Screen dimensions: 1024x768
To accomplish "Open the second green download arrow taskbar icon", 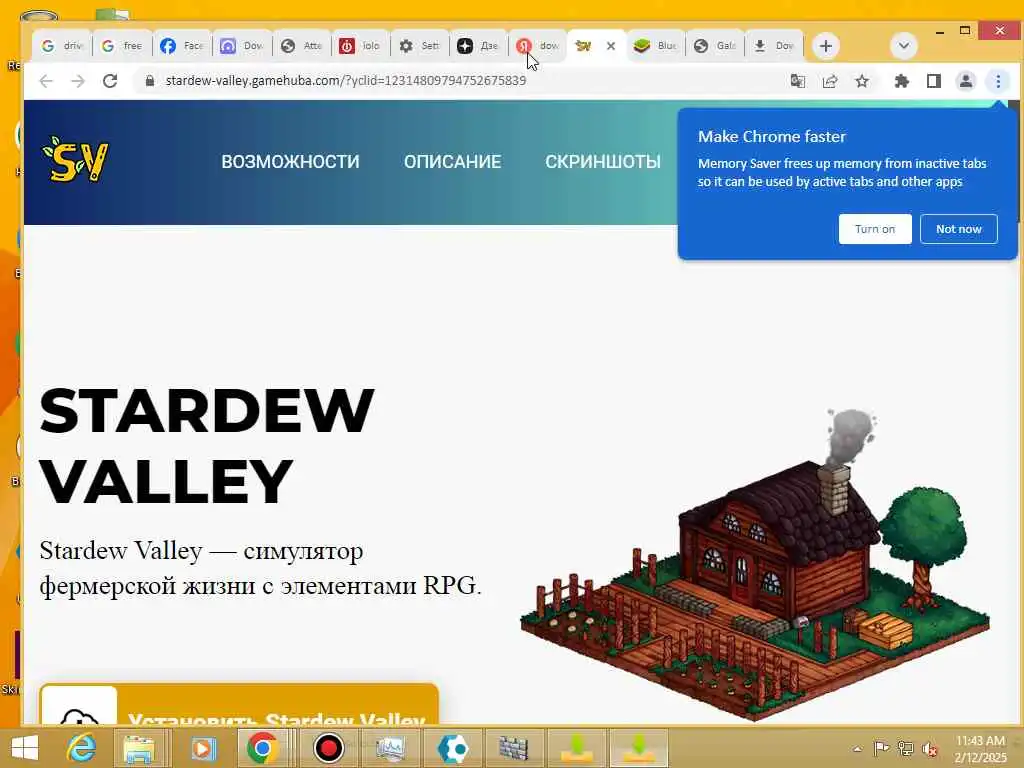I will pos(638,748).
